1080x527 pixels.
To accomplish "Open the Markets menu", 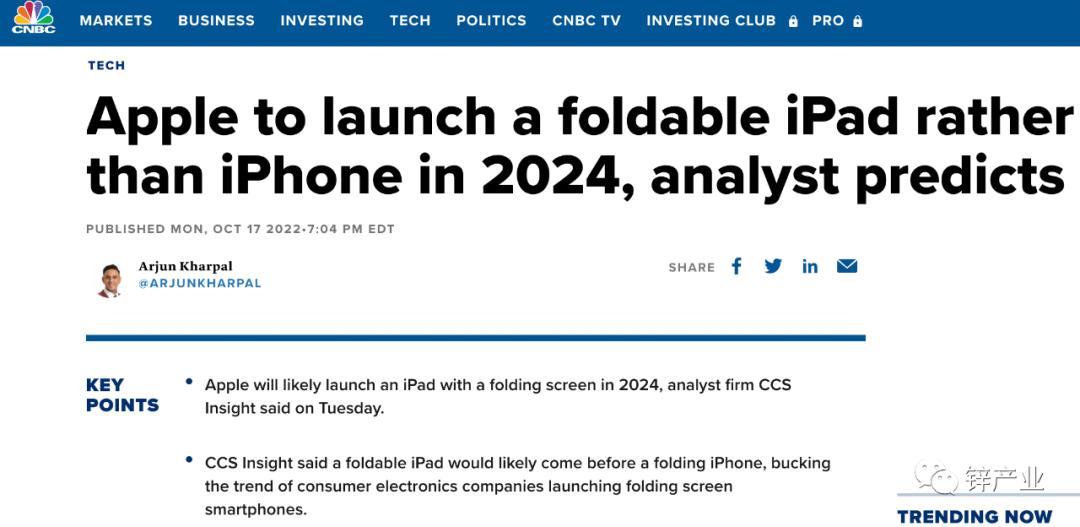I will [116, 21].
